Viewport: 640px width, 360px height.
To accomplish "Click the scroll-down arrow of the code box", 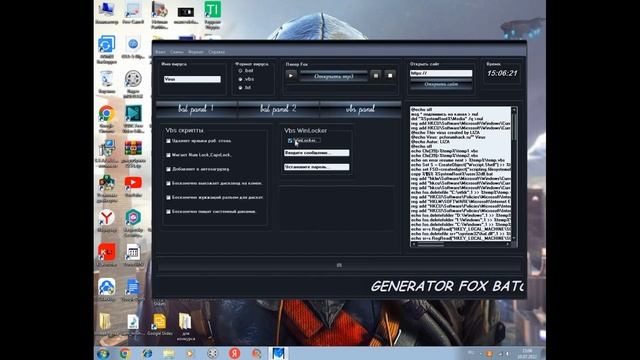I will [x=514, y=238].
